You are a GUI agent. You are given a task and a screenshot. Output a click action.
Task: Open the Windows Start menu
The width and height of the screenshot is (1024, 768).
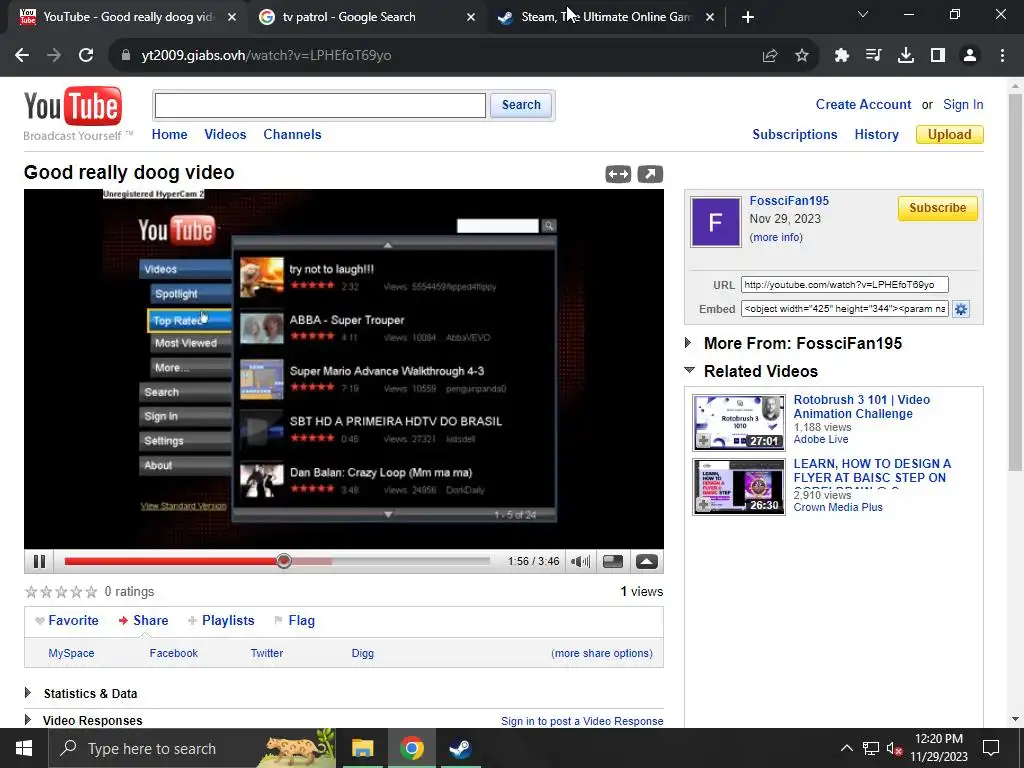(24, 748)
